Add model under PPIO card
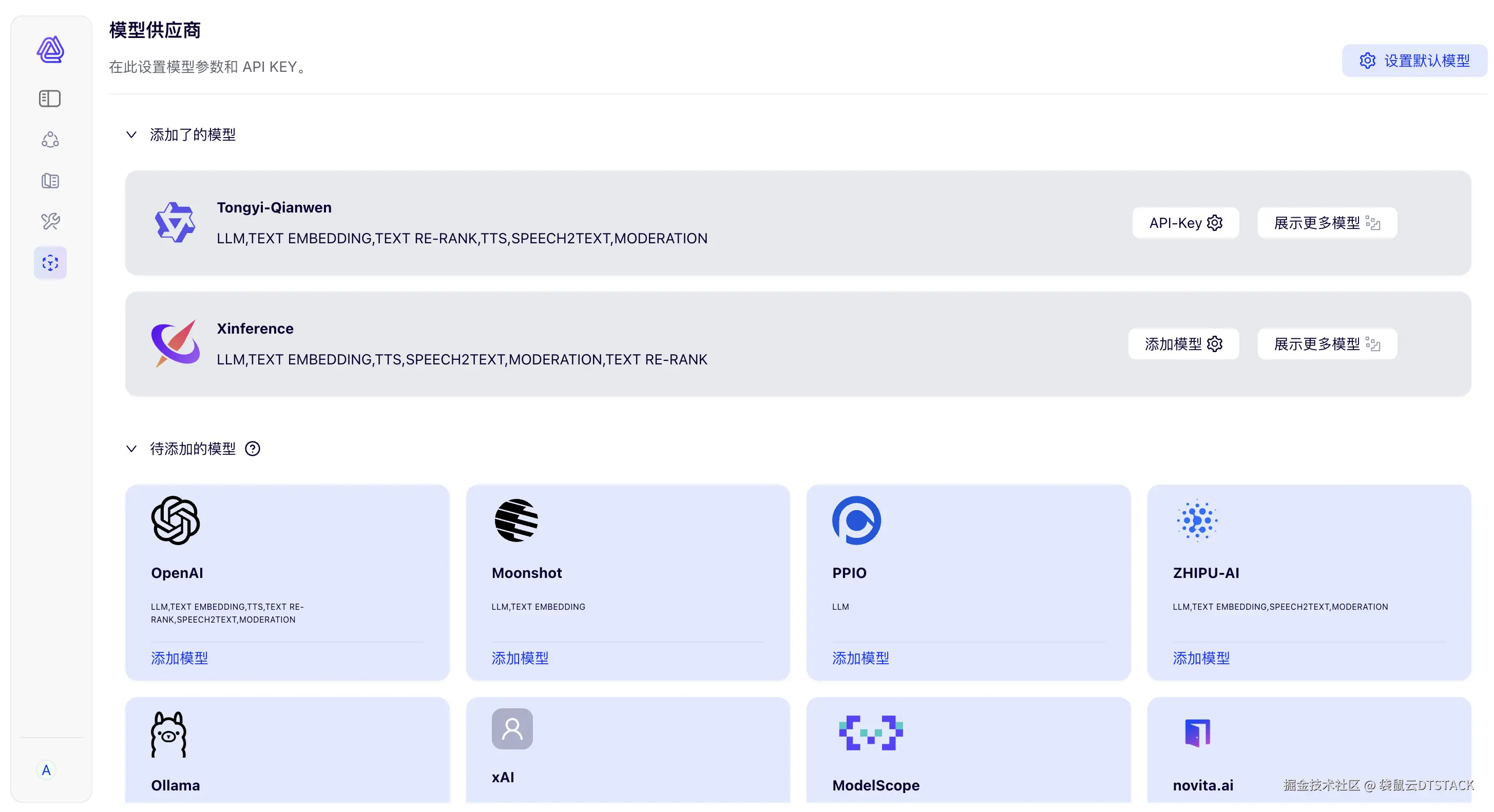1494x812 pixels. [x=860, y=659]
